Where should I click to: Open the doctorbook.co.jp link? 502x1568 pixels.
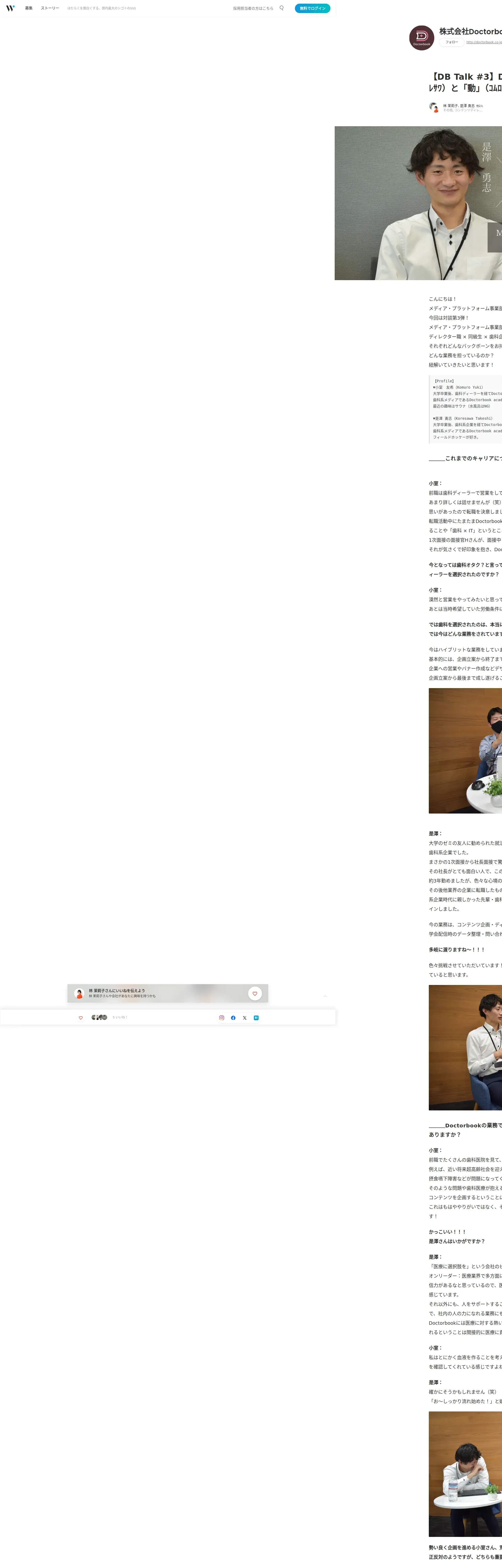[x=484, y=43]
